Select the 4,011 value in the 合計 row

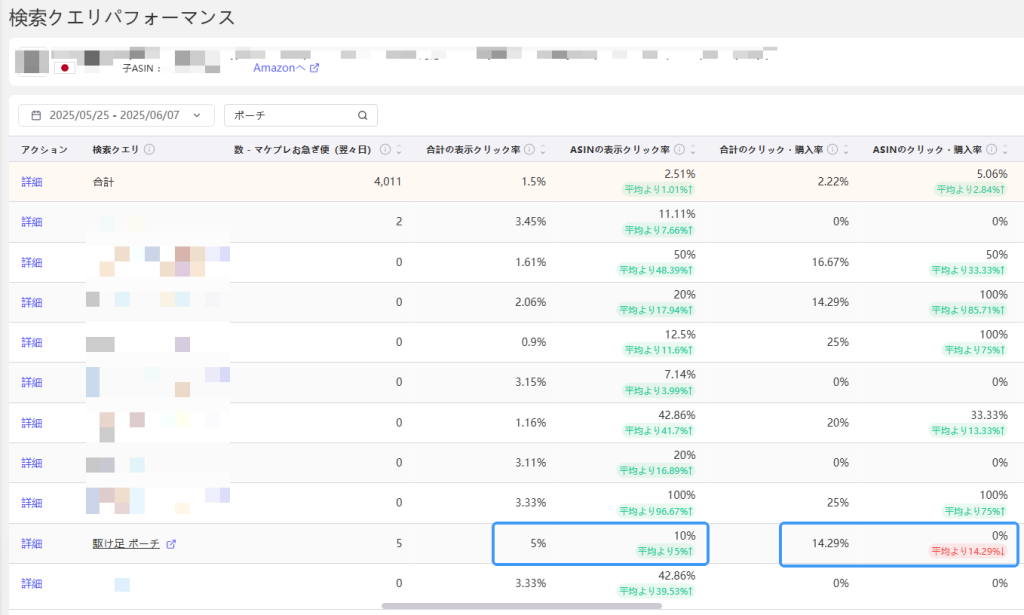pyautogui.click(x=388, y=181)
